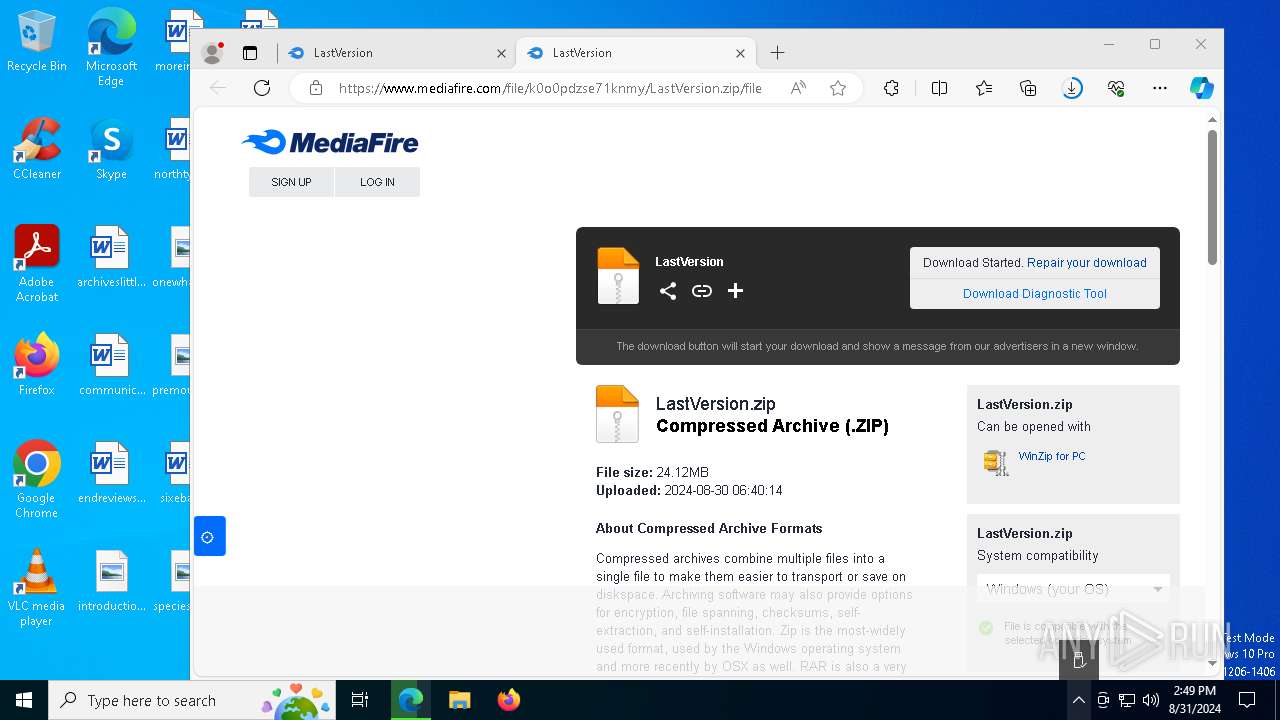Screen dimensions: 1280x720
Task: Select the Microsoft Edge desktop shortcut
Action: pos(111,48)
